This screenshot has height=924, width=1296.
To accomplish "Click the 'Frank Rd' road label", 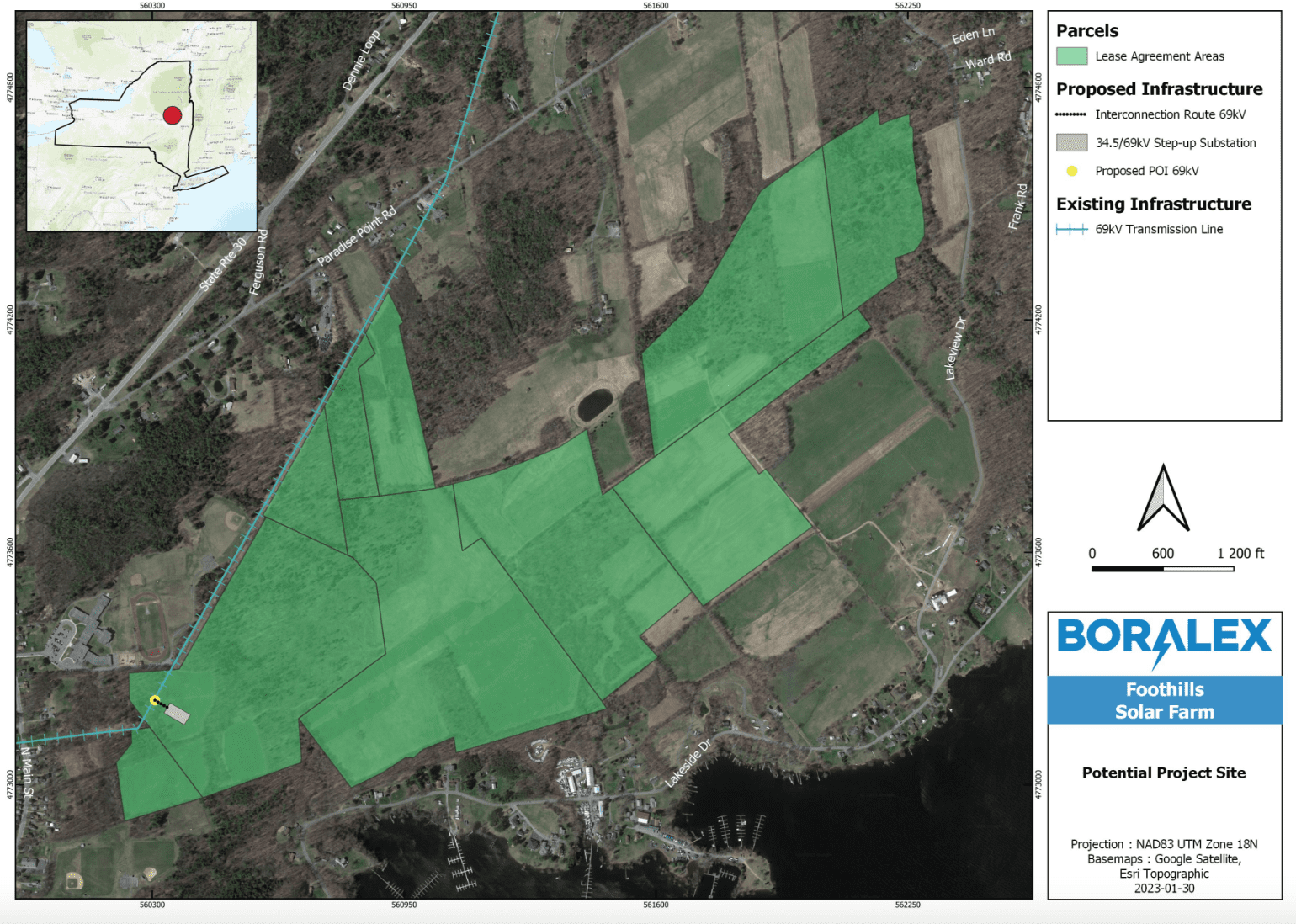I will (1017, 206).
